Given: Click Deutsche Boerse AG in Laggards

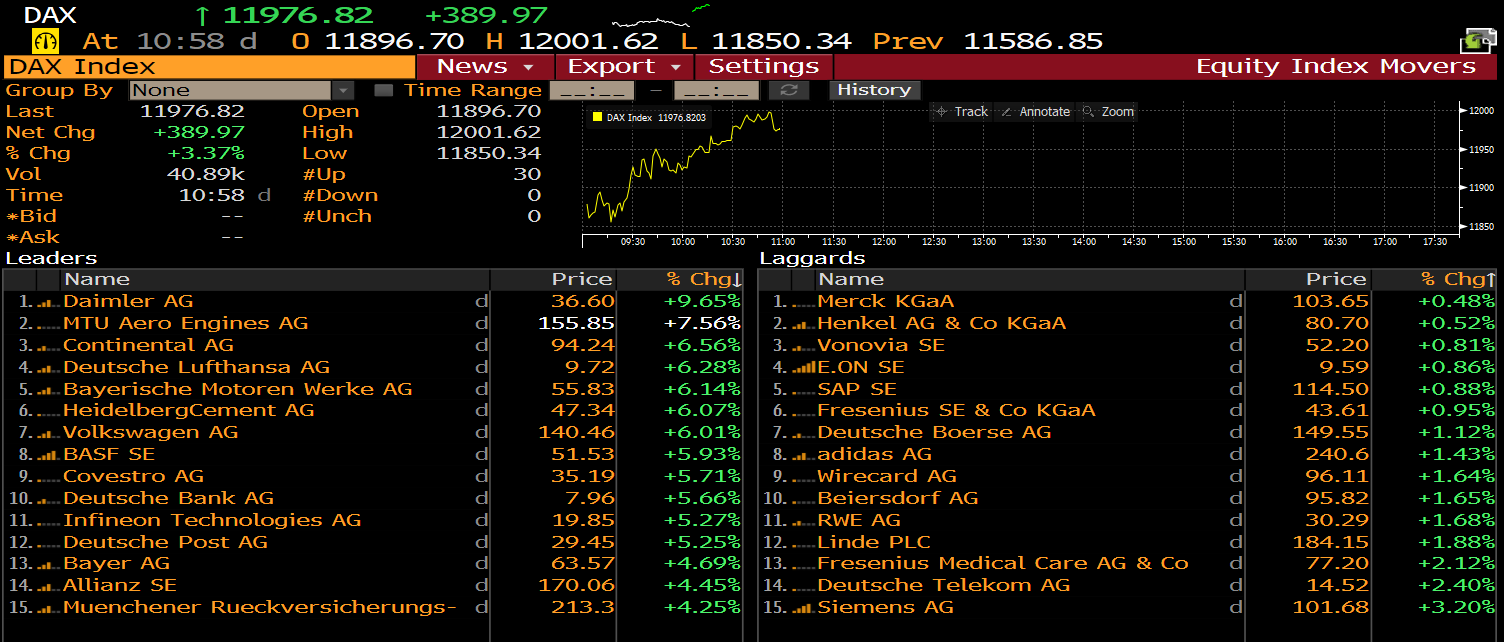Looking at the screenshot, I should coord(934,433).
